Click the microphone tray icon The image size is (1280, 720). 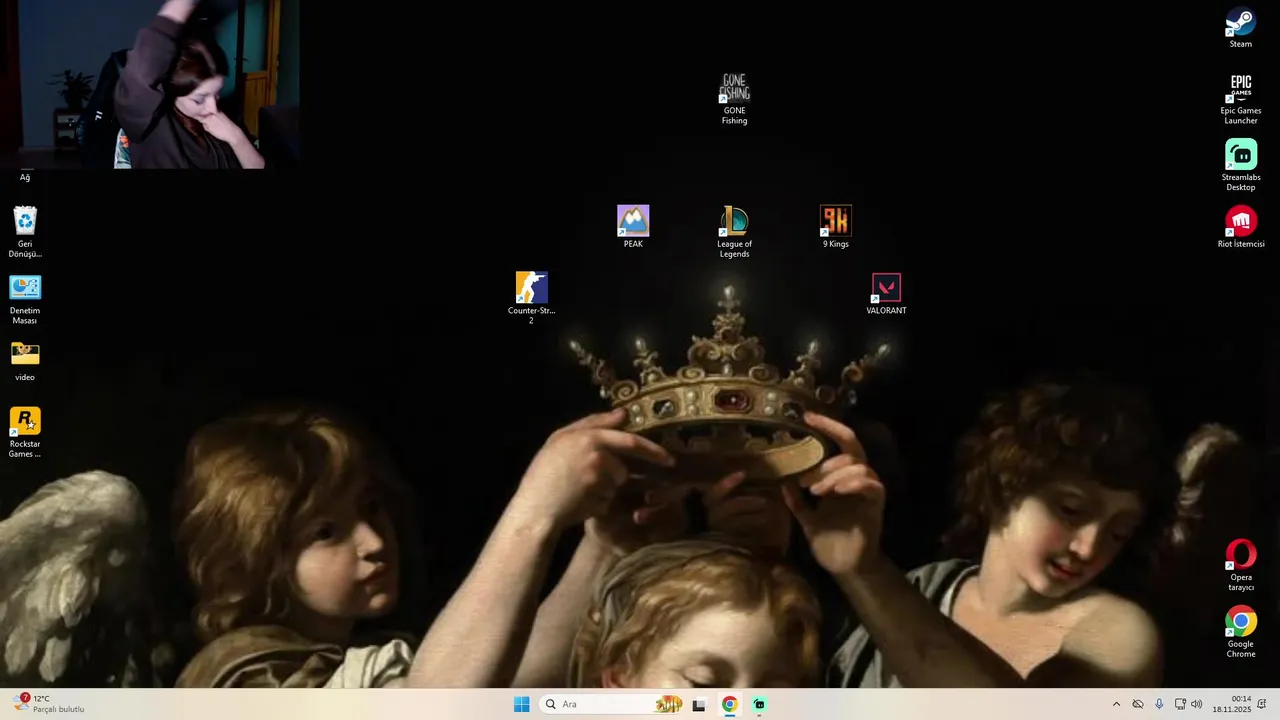(1159, 704)
